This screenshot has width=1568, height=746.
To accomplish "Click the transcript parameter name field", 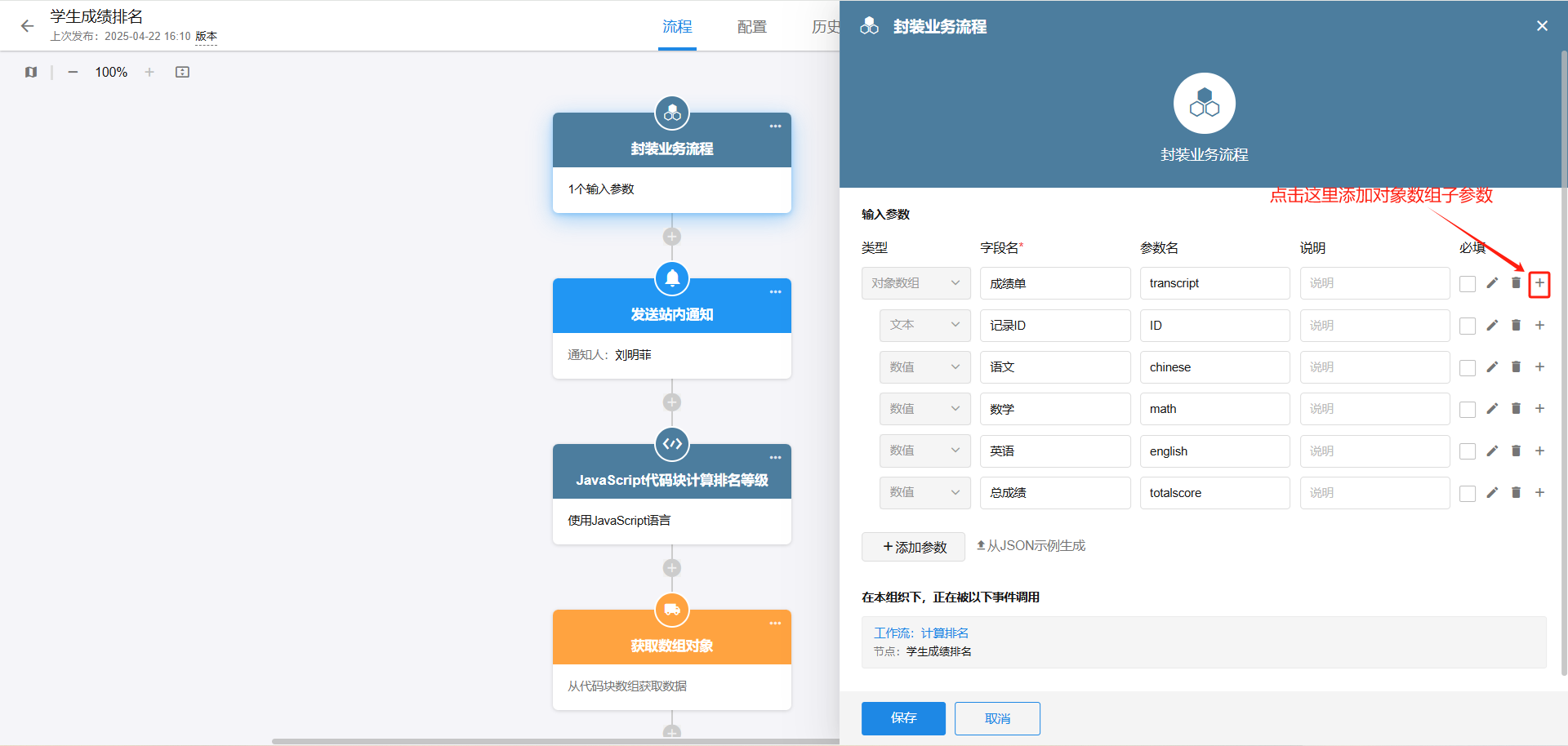I will tap(1214, 283).
